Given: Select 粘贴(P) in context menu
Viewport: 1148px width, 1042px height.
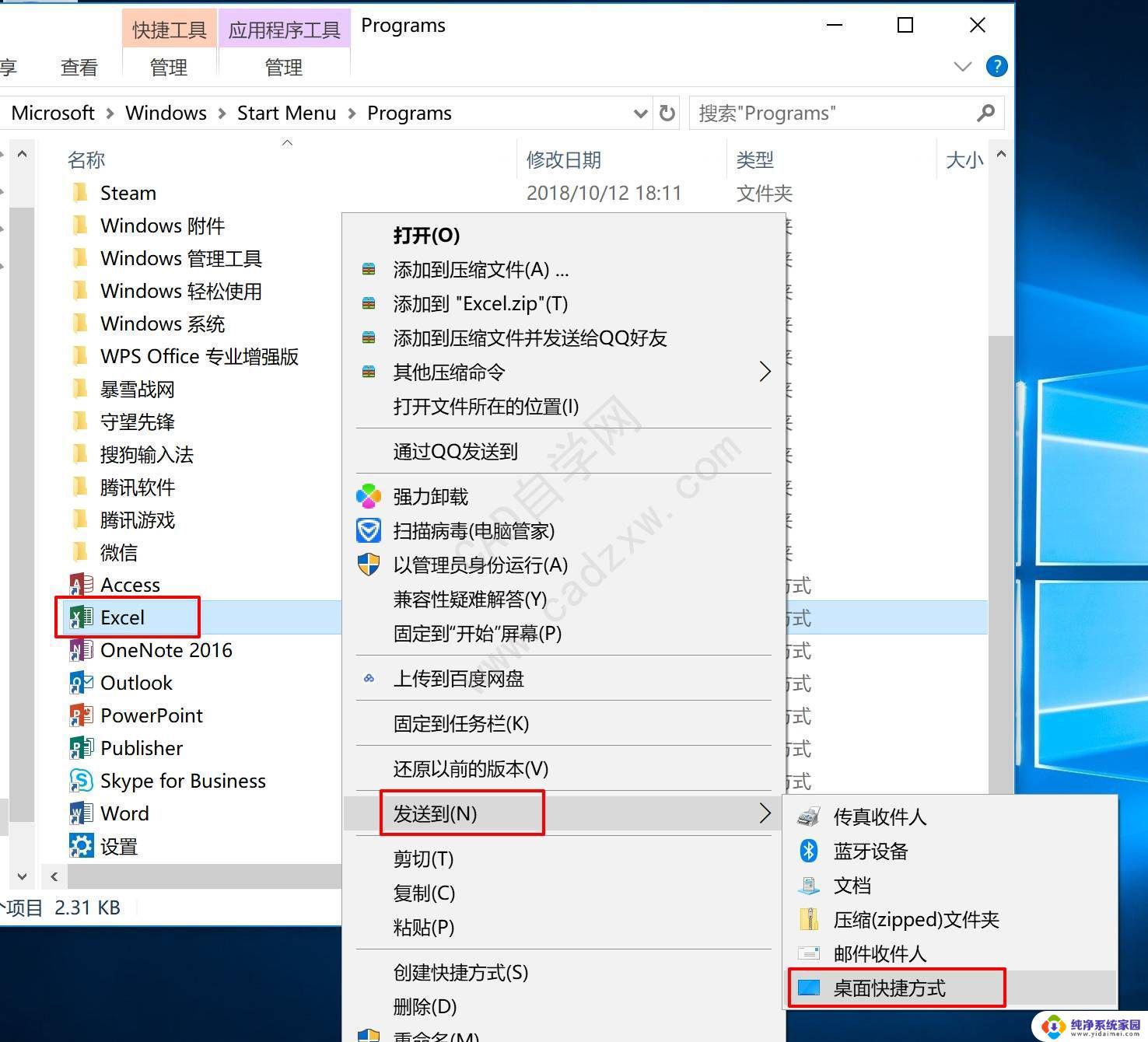Looking at the screenshot, I should point(424,927).
